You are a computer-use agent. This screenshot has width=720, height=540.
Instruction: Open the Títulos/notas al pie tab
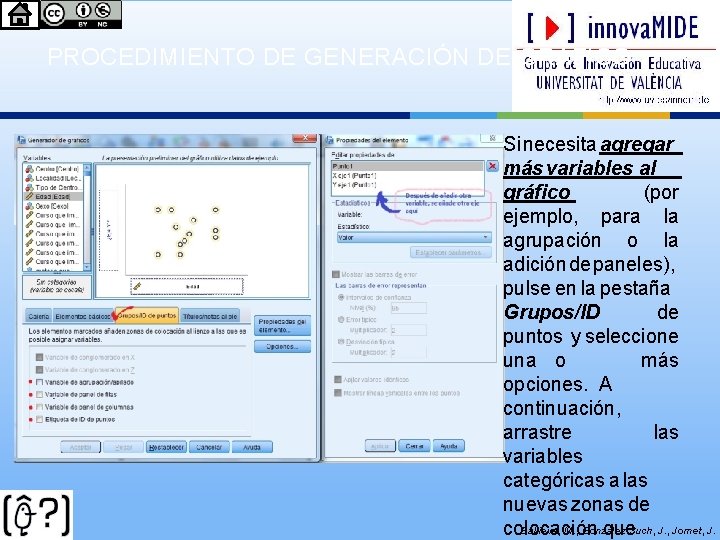point(210,316)
